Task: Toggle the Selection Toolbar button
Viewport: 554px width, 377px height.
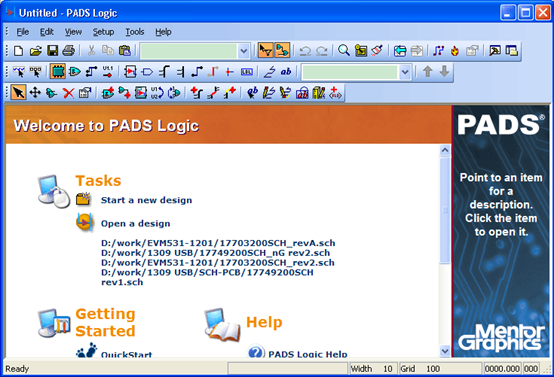Action: (265, 51)
